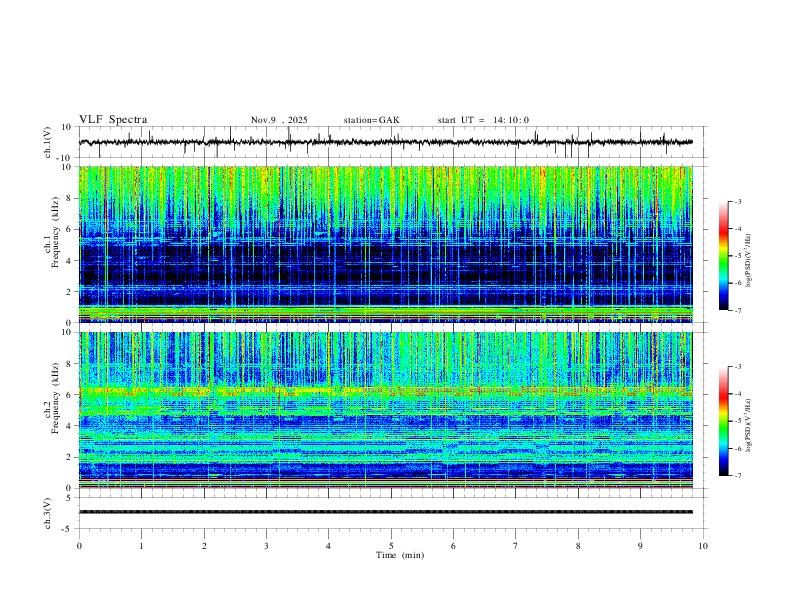Click the "-4" tick on the ch.2 colorbar
Viewport: 792px width, 612px height.
pyautogui.click(x=737, y=394)
